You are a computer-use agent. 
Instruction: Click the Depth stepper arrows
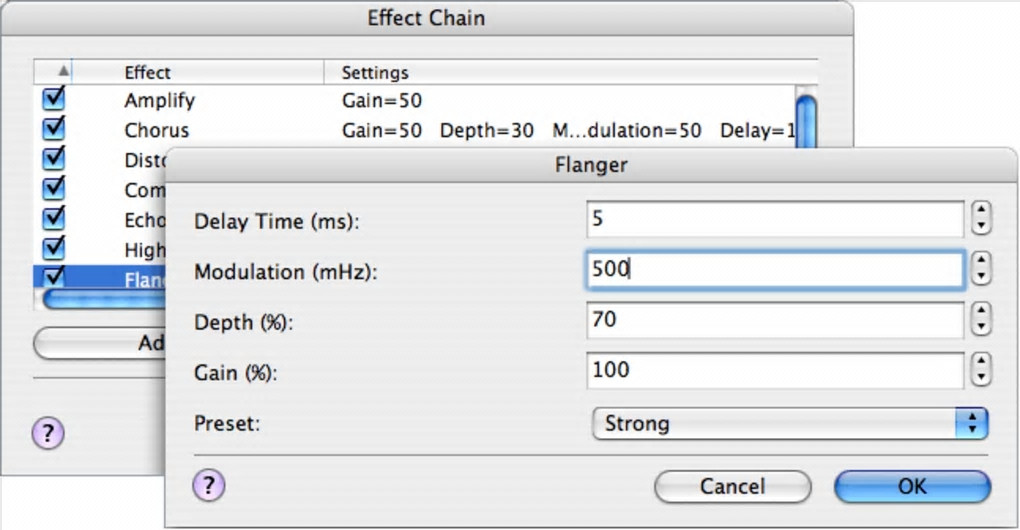click(981, 320)
